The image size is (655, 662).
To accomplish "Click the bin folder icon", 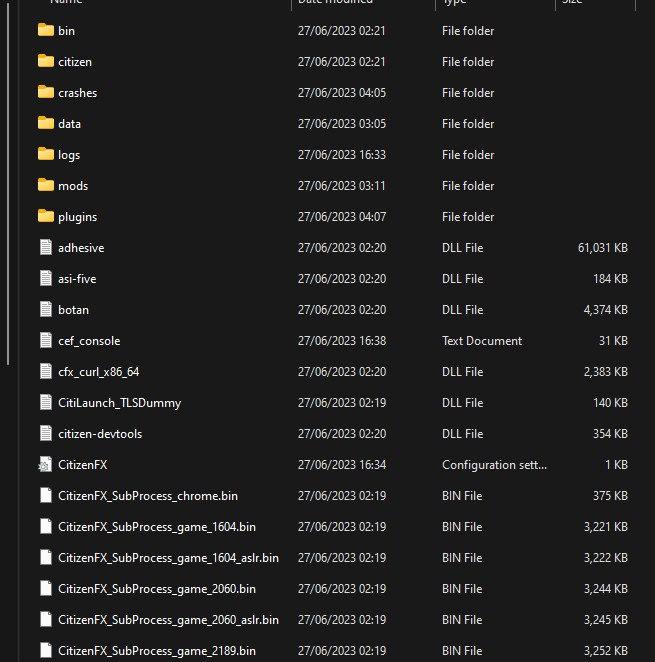I will pos(45,30).
